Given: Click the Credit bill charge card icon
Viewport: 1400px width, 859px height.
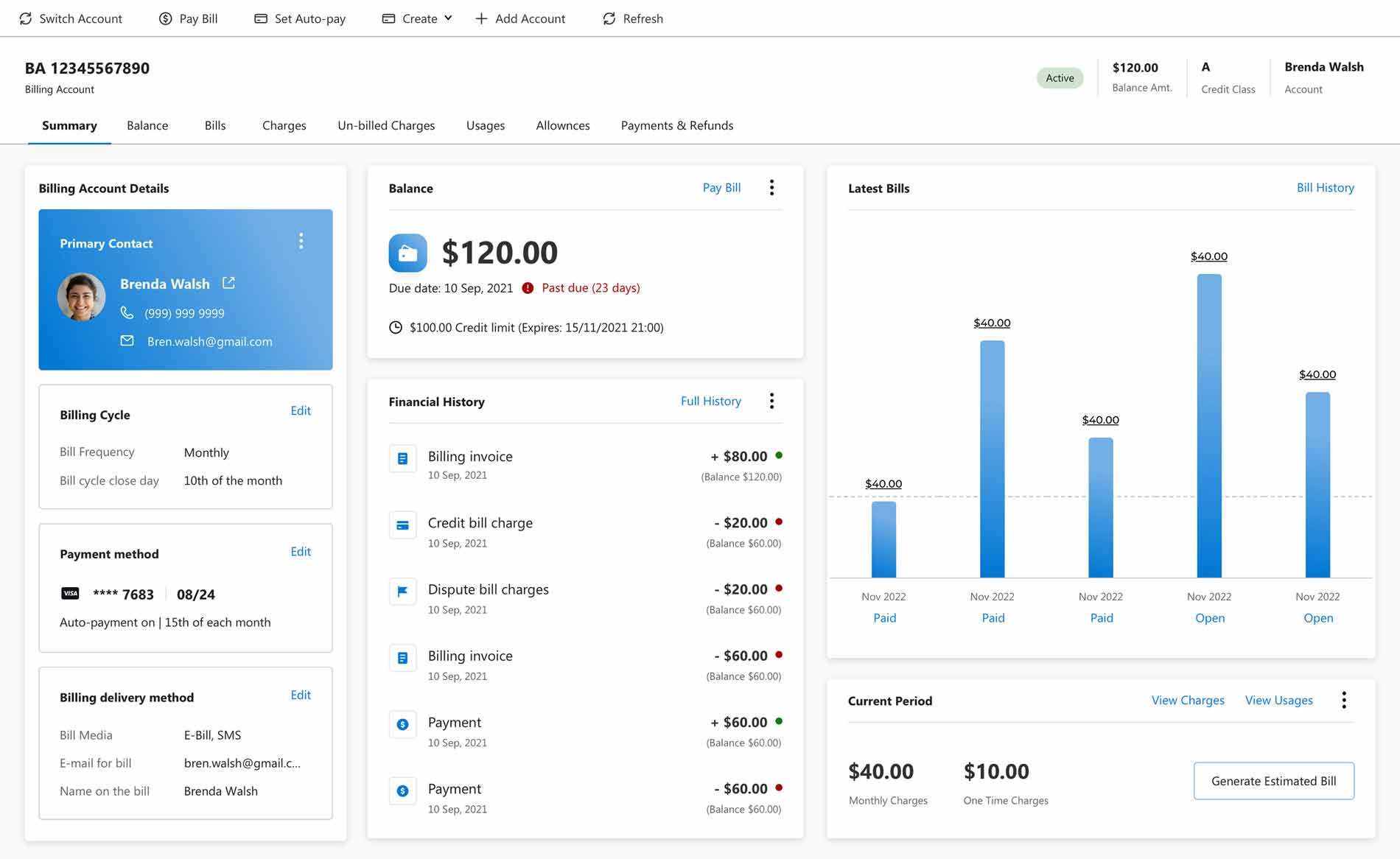Looking at the screenshot, I should pos(402,525).
